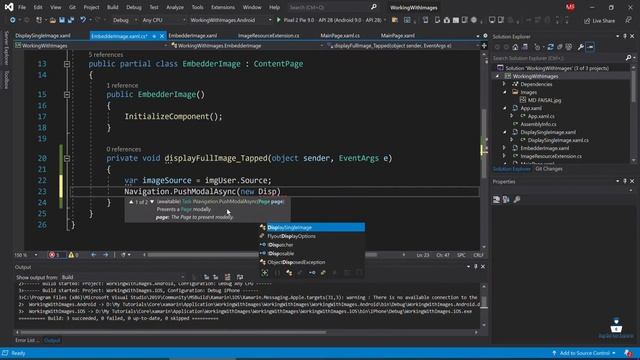Click the Open File folder icon
Screen dimensions: 640x360
[x=53, y=20]
